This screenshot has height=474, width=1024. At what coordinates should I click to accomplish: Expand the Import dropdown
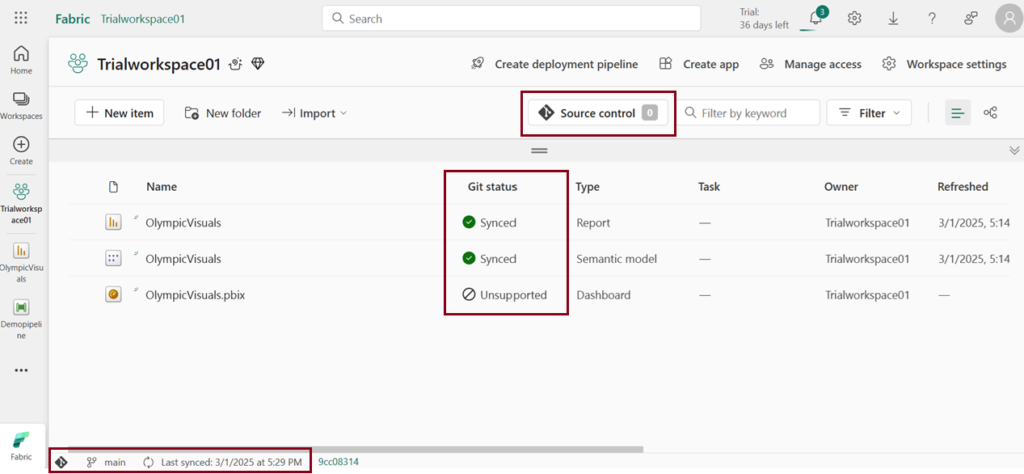314,113
